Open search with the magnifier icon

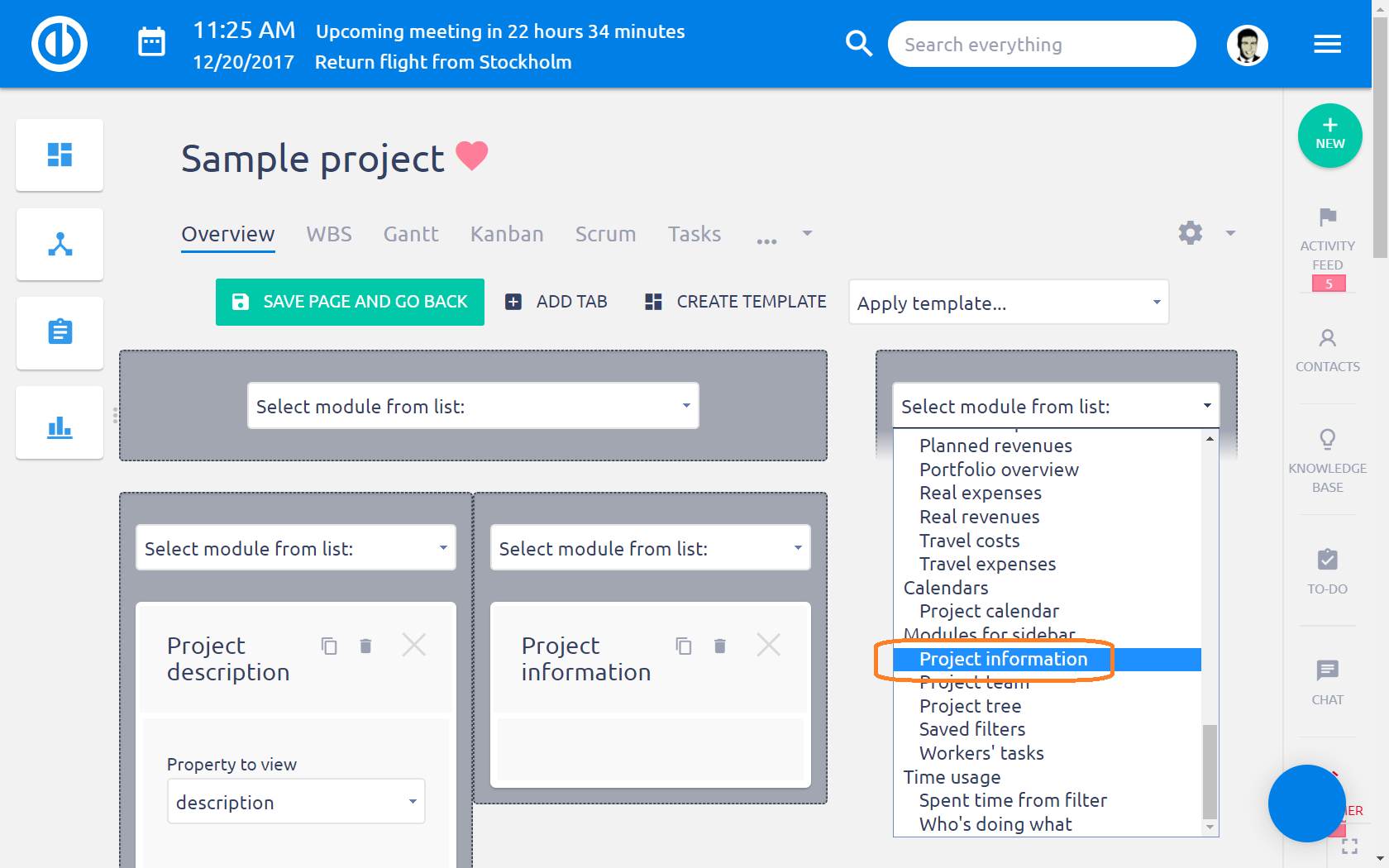[859, 44]
